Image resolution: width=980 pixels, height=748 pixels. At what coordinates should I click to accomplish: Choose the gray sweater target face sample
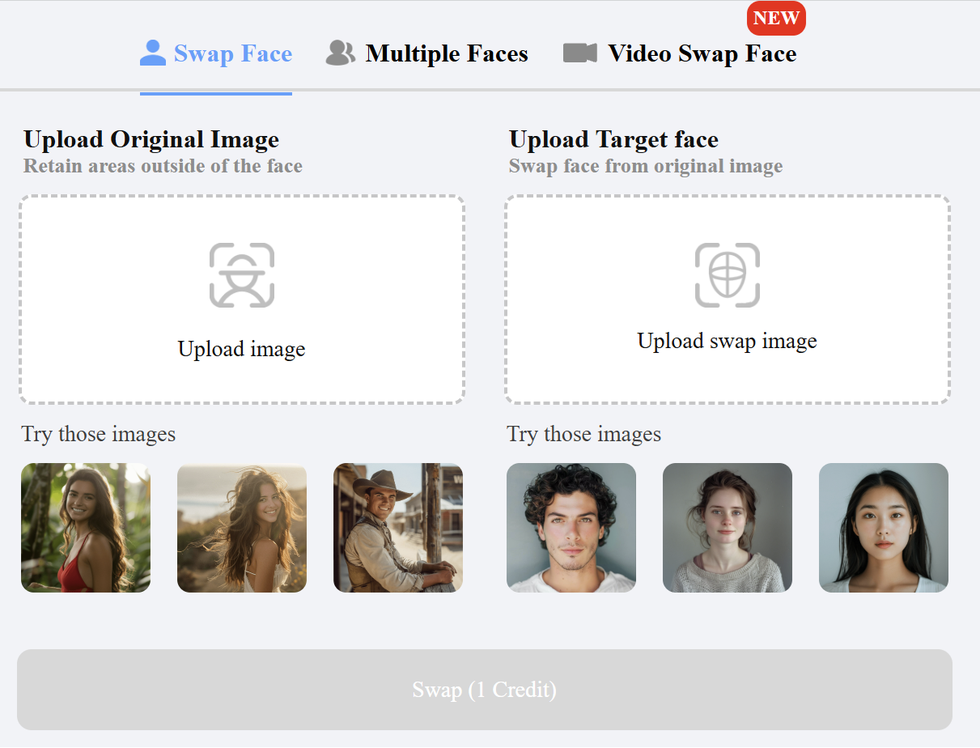pos(727,527)
